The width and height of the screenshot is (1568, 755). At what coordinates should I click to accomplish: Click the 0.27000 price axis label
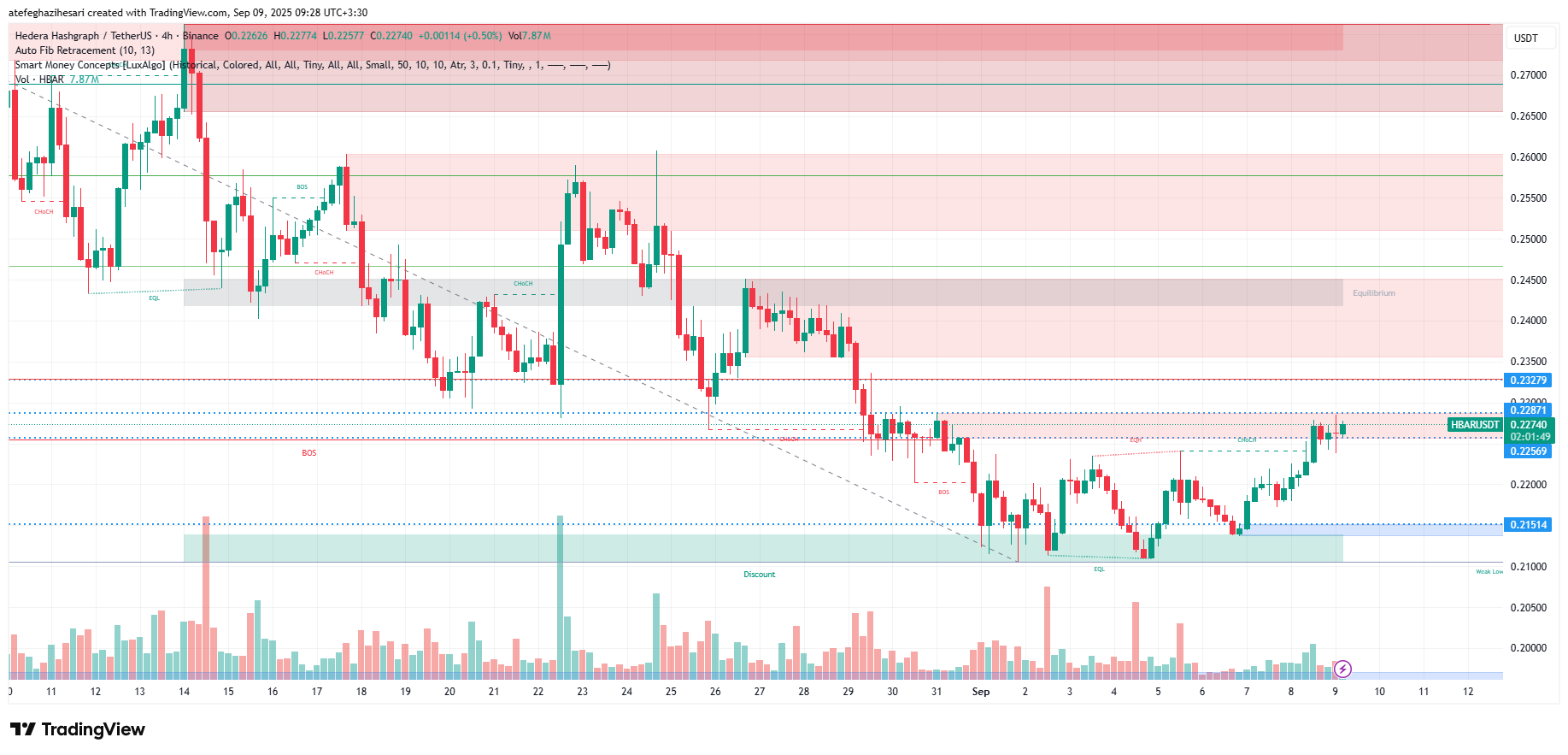[1528, 75]
